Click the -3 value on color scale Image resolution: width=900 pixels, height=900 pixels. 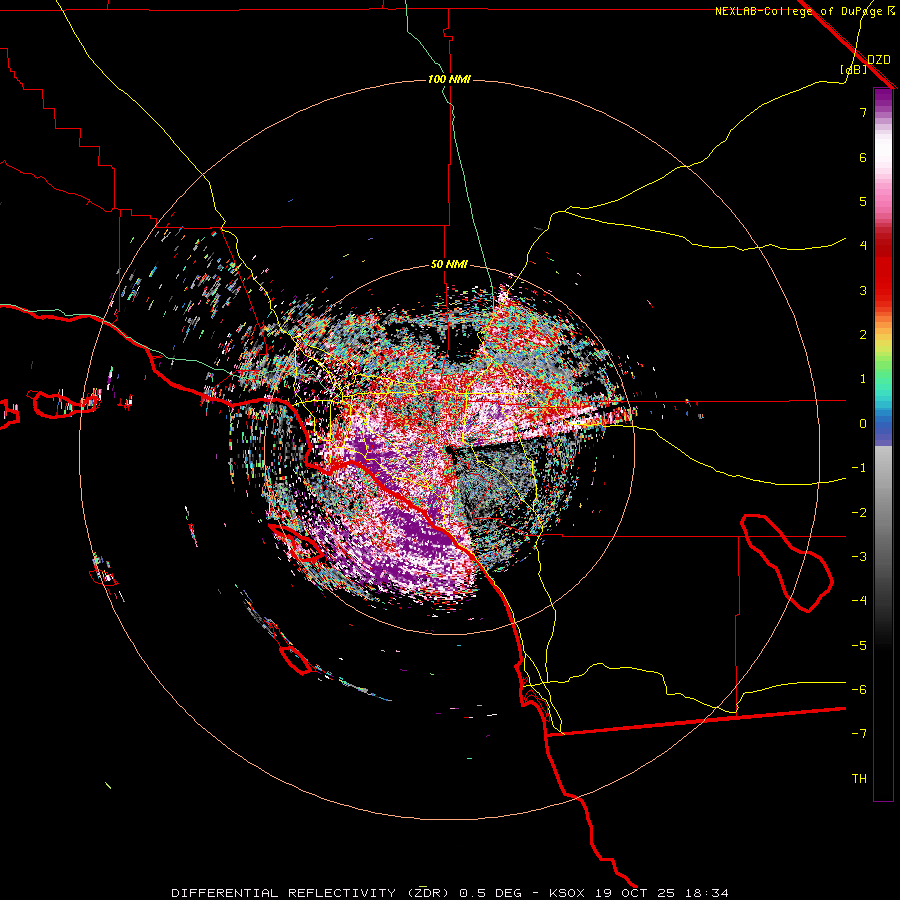click(859, 557)
